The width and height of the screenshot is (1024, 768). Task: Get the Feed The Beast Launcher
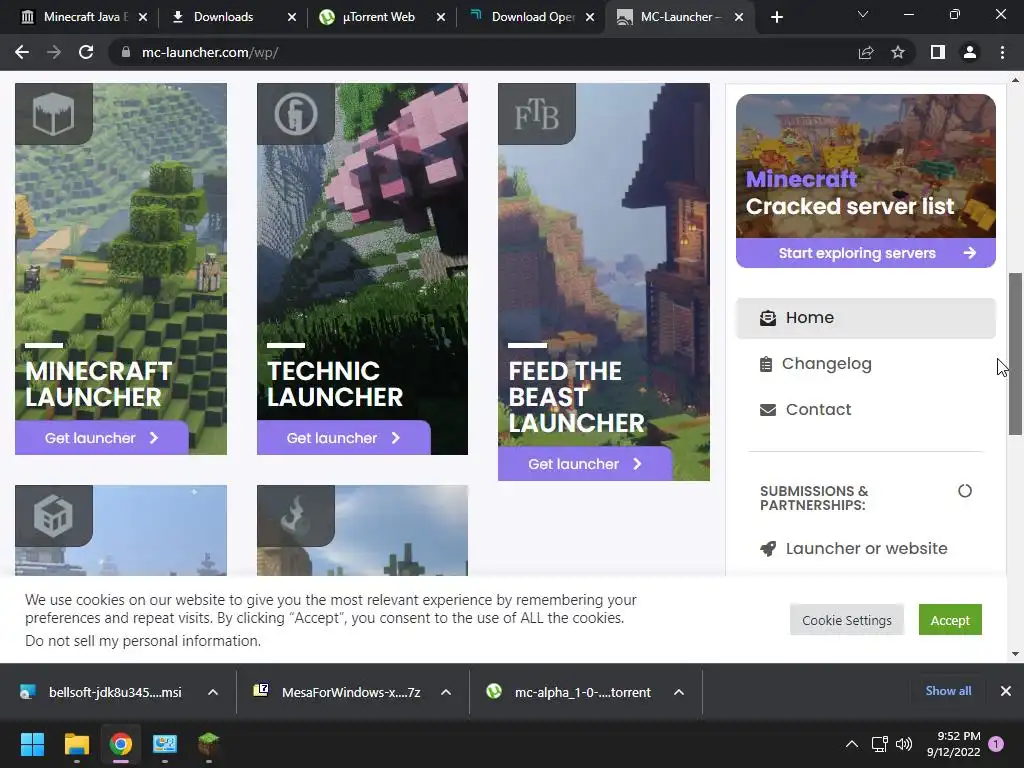coord(585,464)
